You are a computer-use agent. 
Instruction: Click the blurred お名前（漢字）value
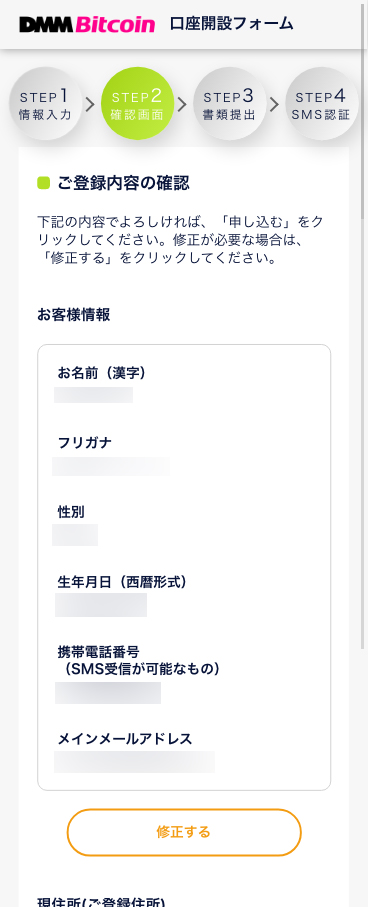pyautogui.click(x=94, y=395)
